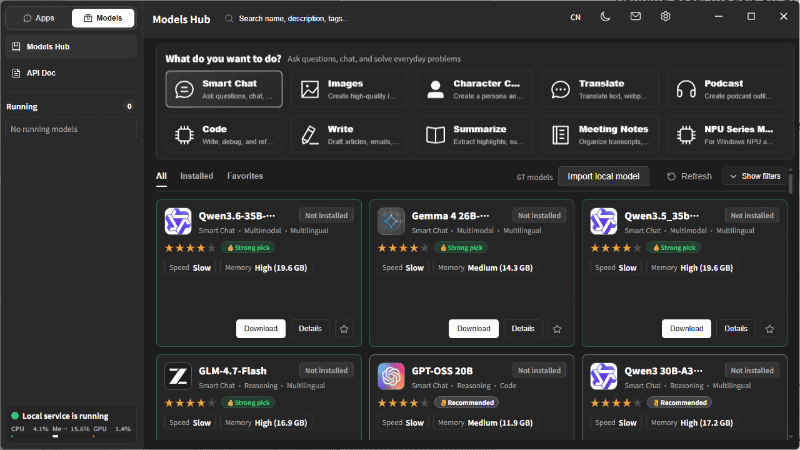Open Models Hub in the sidebar
Image resolution: width=800 pixels, height=450 pixels.
[71, 46]
